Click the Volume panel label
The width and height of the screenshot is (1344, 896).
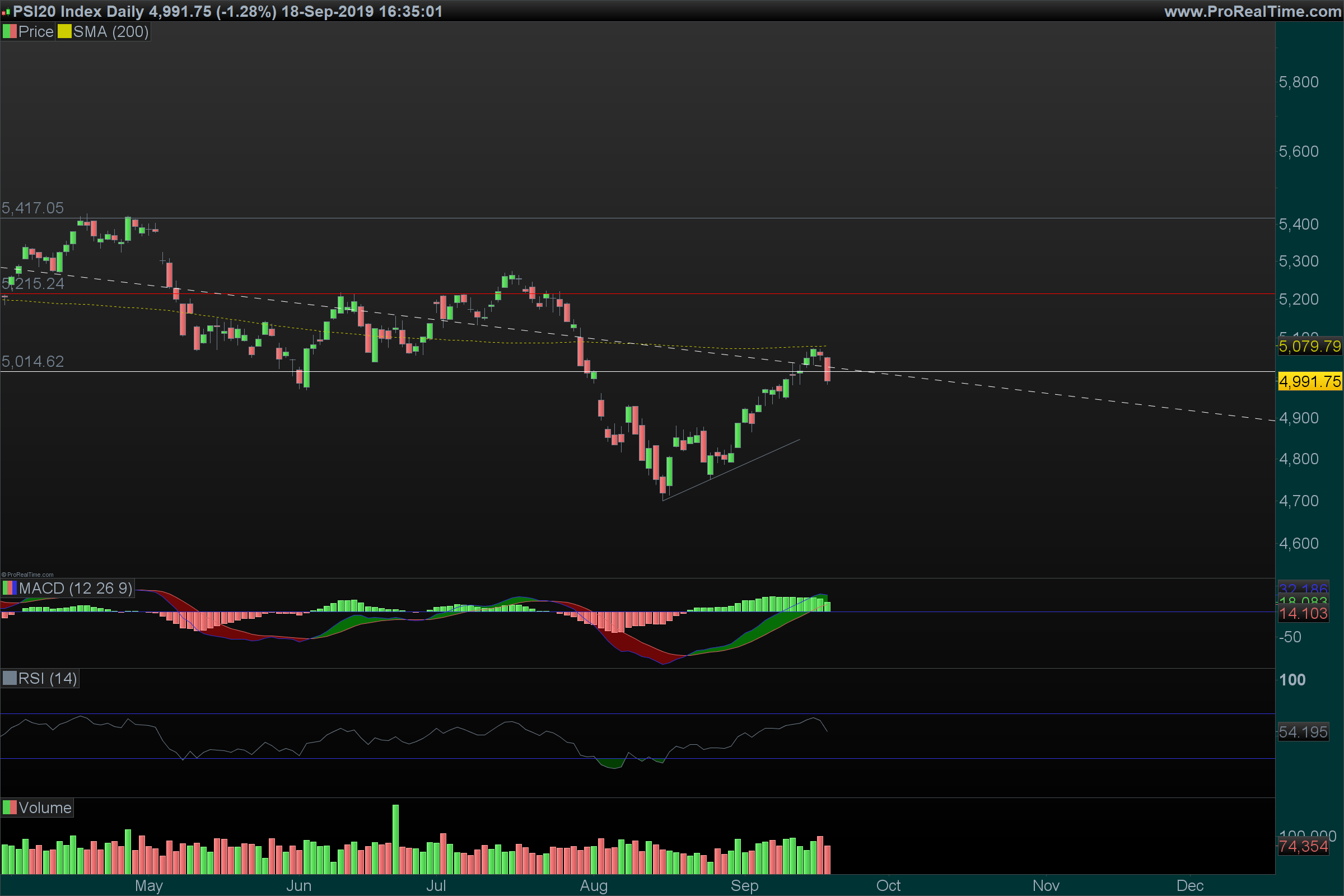(45, 808)
